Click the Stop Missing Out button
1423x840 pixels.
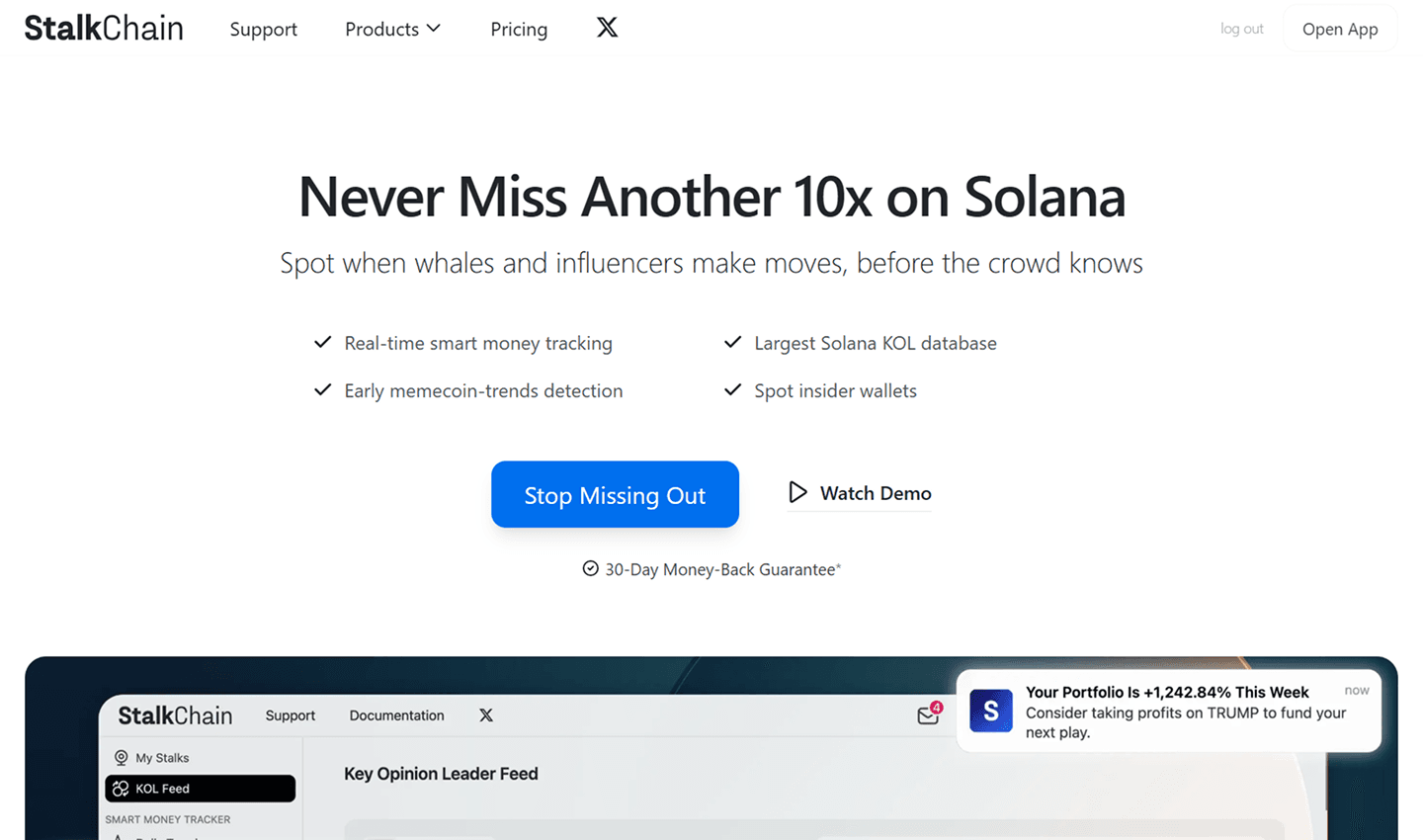click(615, 494)
